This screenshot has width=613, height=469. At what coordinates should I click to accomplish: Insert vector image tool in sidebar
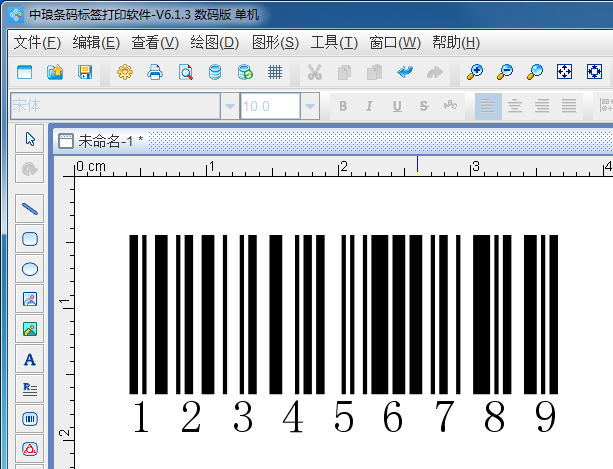(30, 299)
